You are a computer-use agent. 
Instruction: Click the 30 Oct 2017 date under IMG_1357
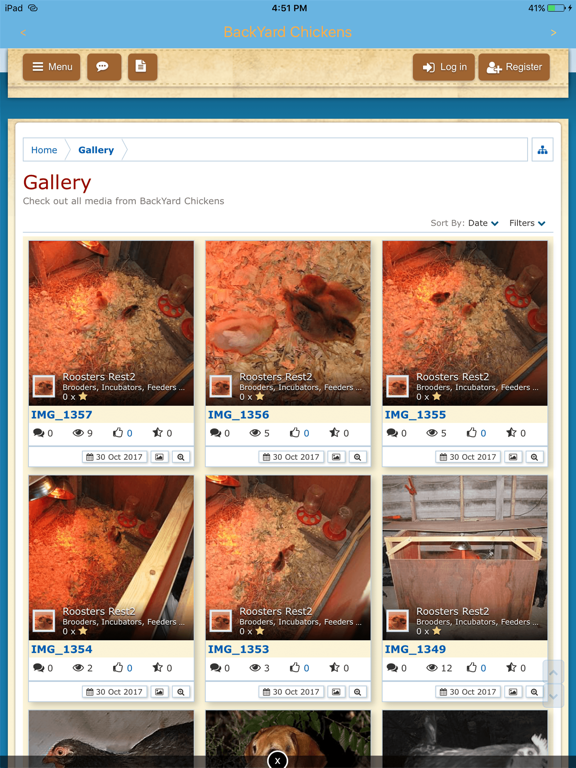pos(115,457)
